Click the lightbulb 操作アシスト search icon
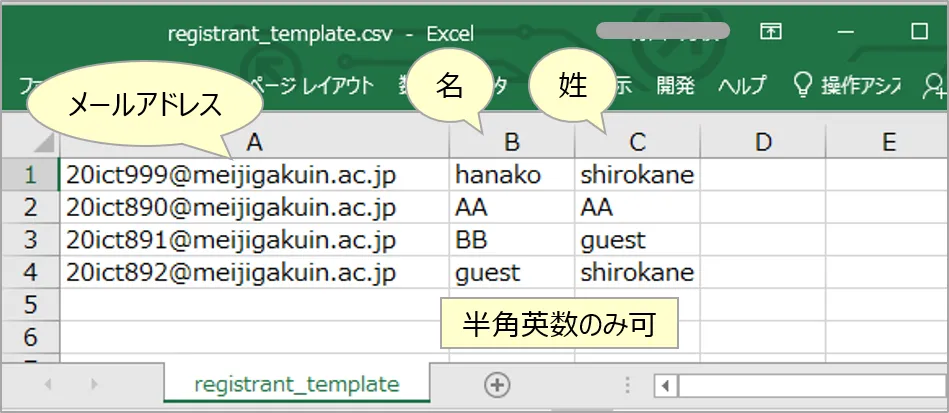 point(800,85)
